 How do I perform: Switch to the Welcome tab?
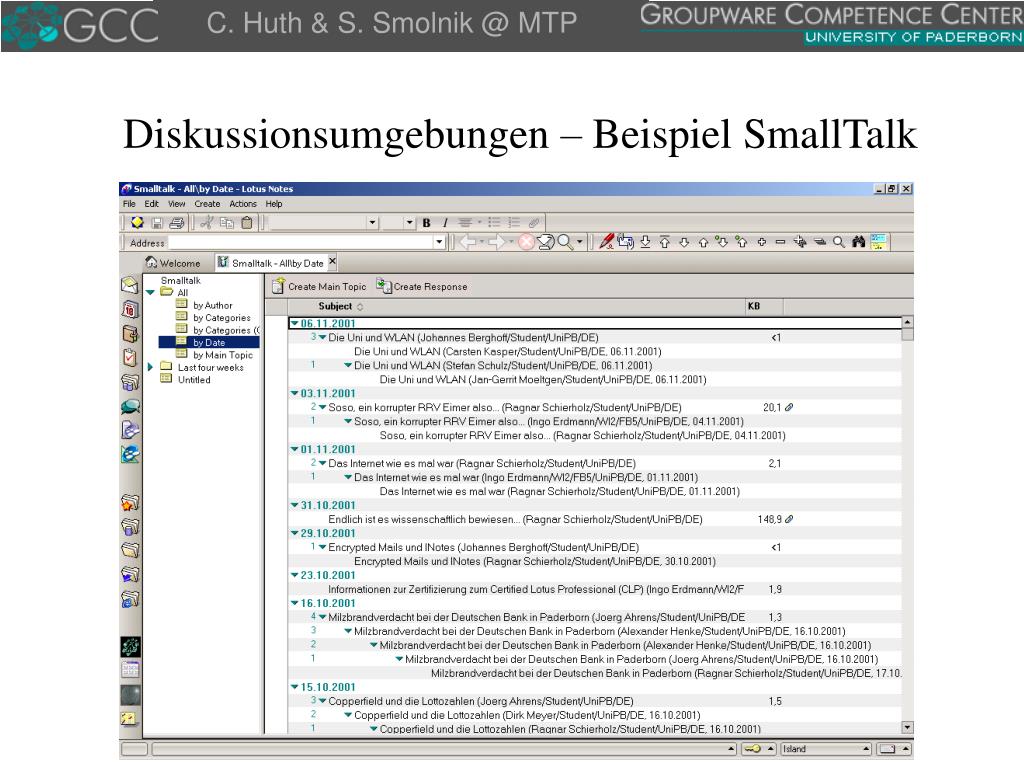tap(173, 263)
